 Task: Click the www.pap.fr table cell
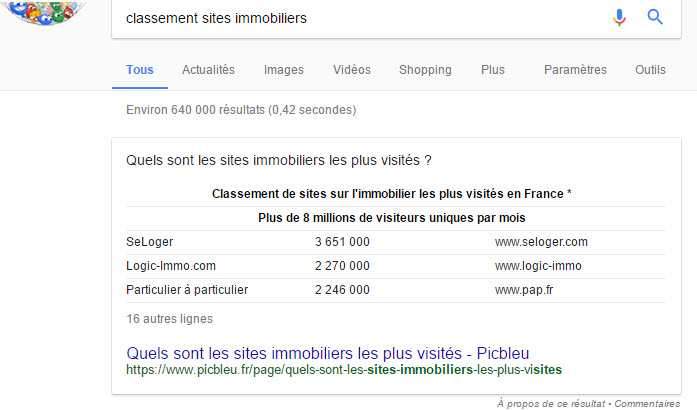524,290
